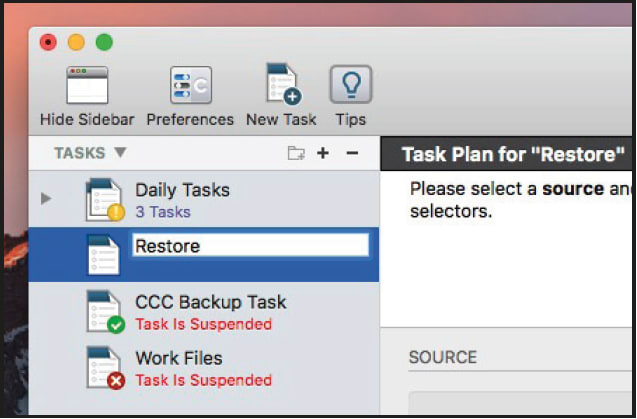637x419 pixels.
Task: Click the CCC Backup Task icon
Action: 104,311
